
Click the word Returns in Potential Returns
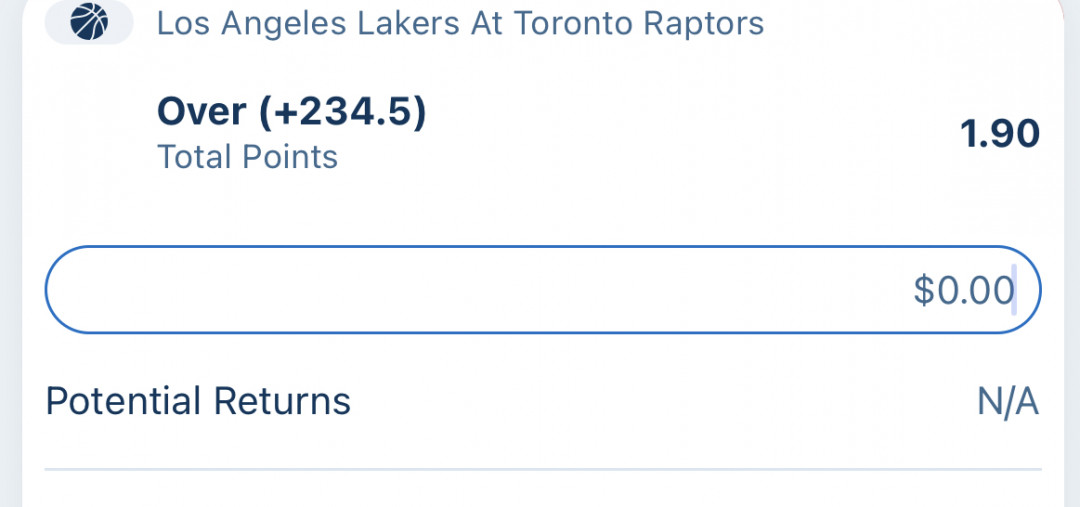282,401
